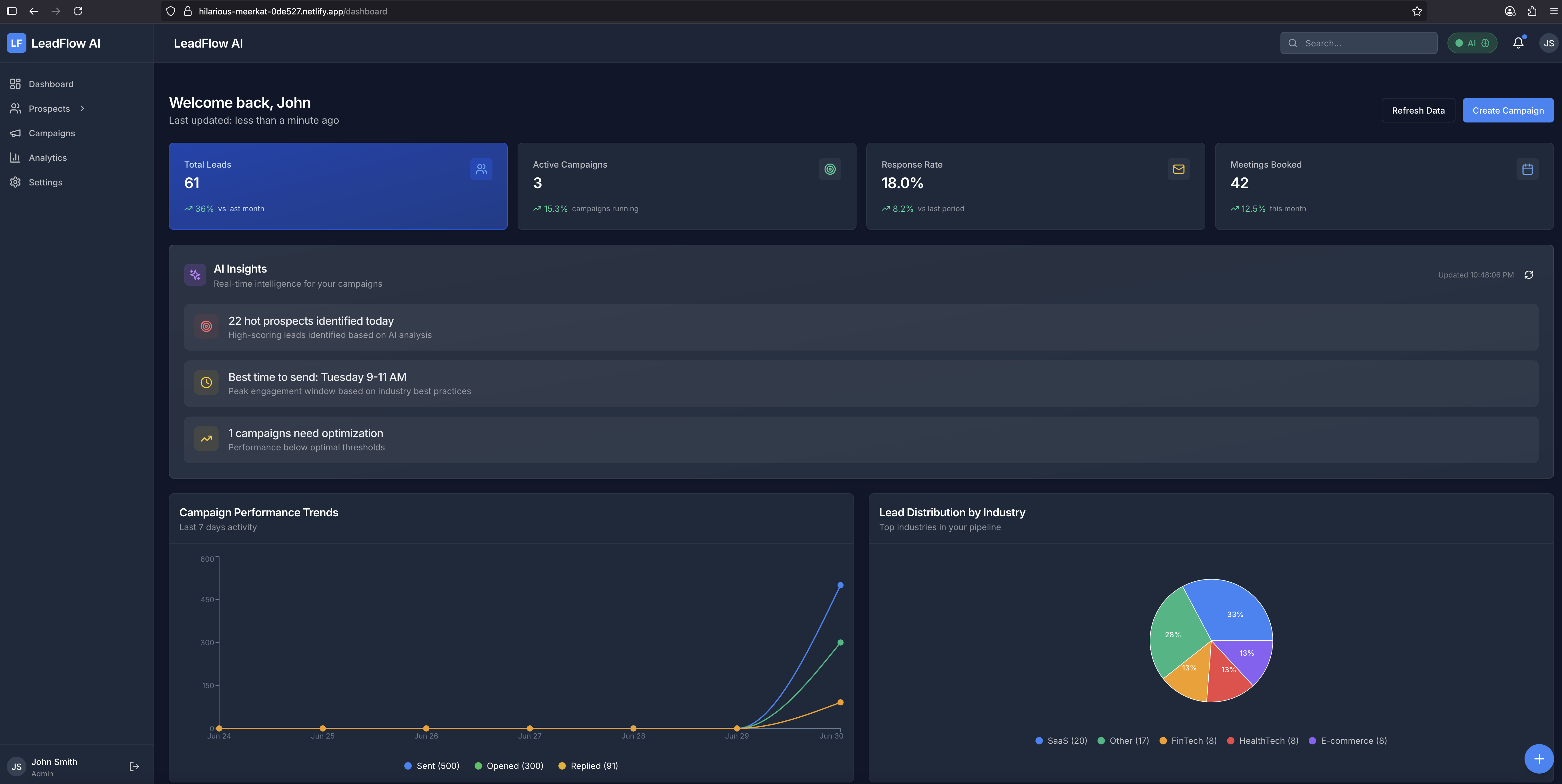This screenshot has width=1562, height=784.
Task: Click the blue floating plus button
Action: (1538, 759)
